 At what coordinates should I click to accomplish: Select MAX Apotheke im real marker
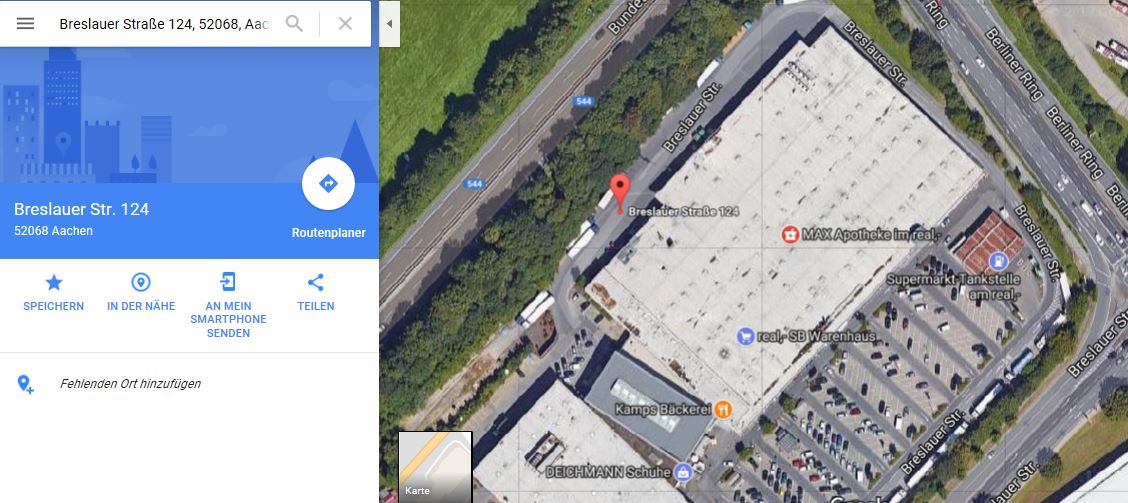(x=791, y=235)
